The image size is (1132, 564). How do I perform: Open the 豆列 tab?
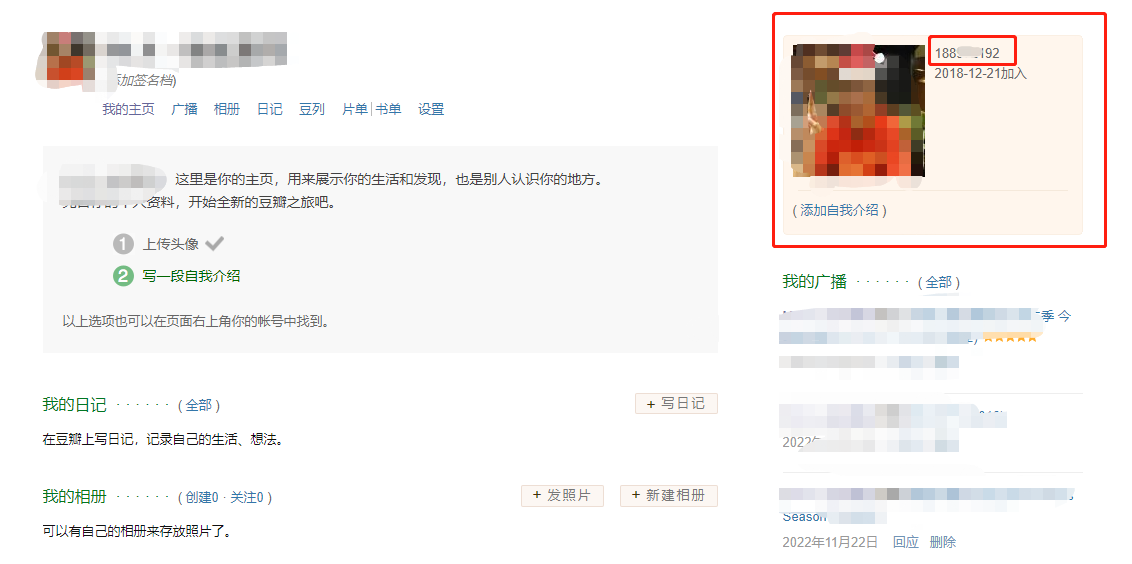coord(312,110)
